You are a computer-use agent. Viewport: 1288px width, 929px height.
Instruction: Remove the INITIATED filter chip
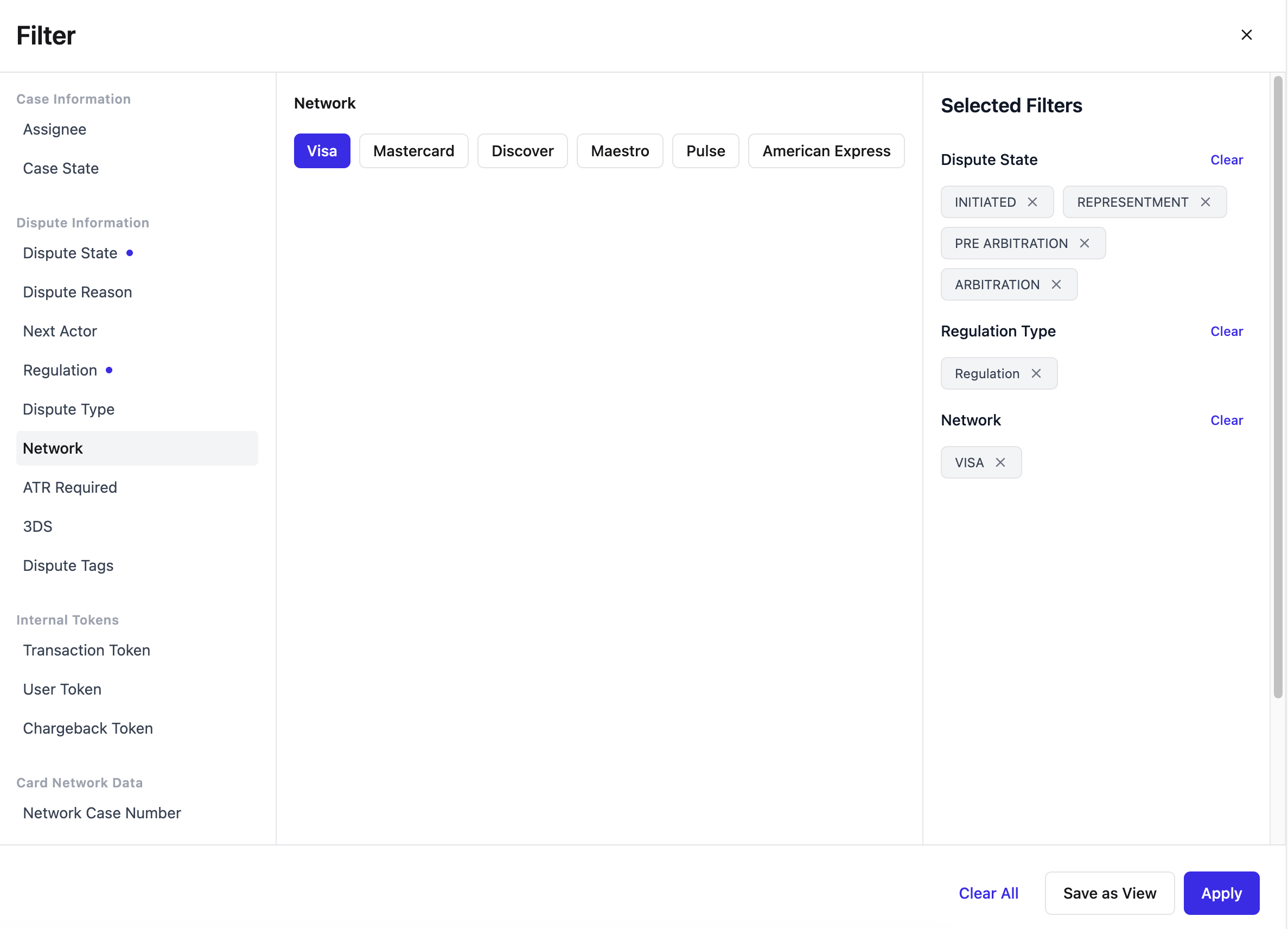click(1032, 202)
